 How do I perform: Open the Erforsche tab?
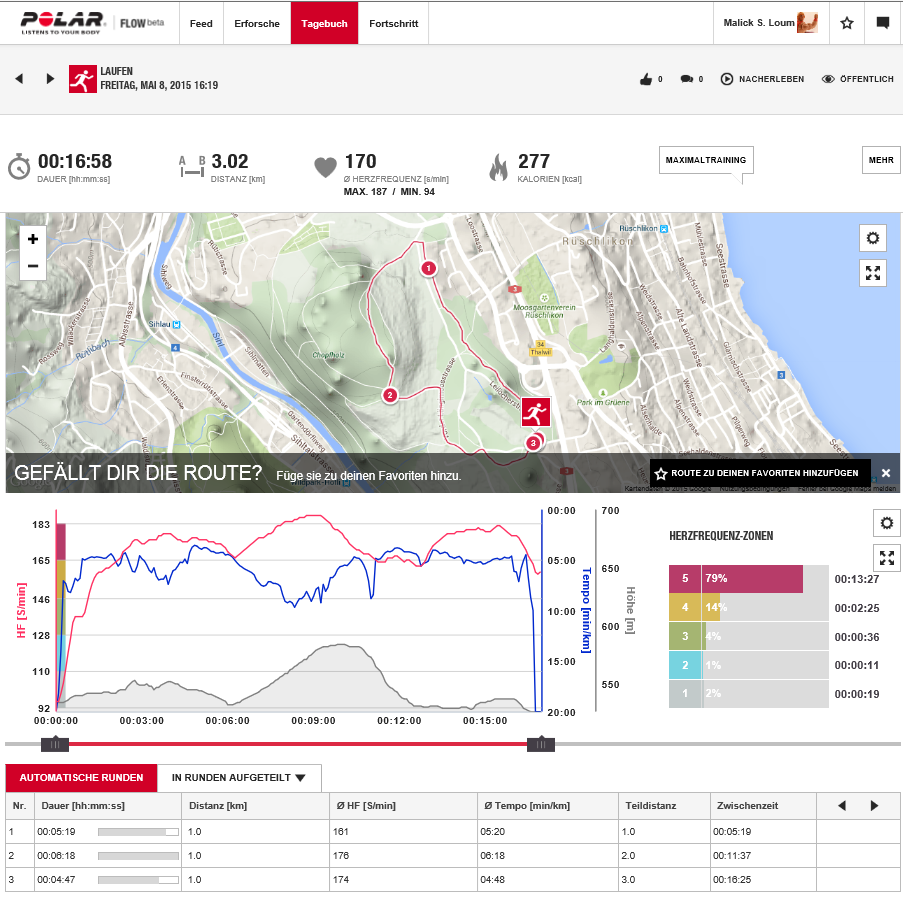(x=257, y=23)
